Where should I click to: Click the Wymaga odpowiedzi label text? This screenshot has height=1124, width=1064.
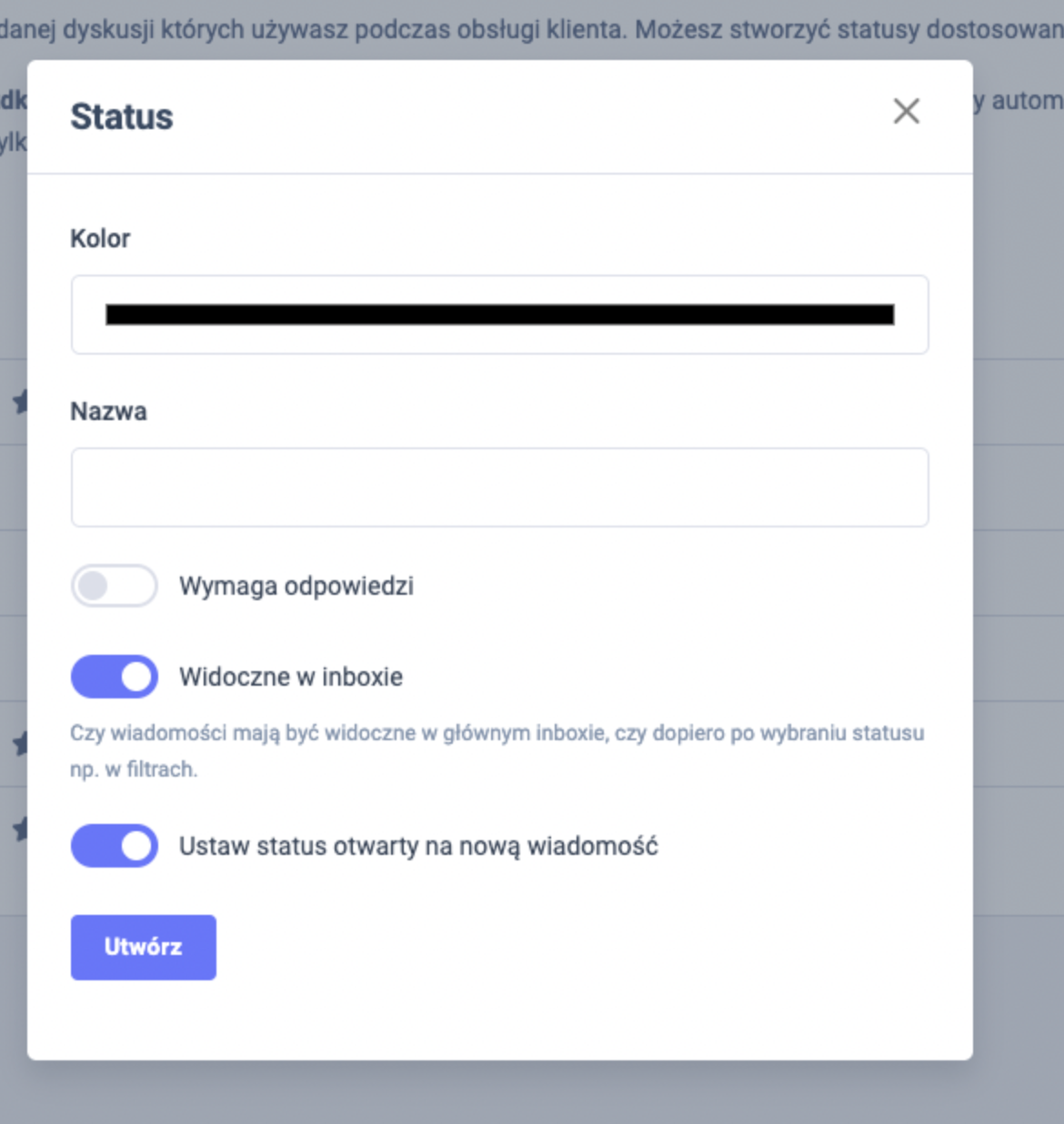point(296,587)
